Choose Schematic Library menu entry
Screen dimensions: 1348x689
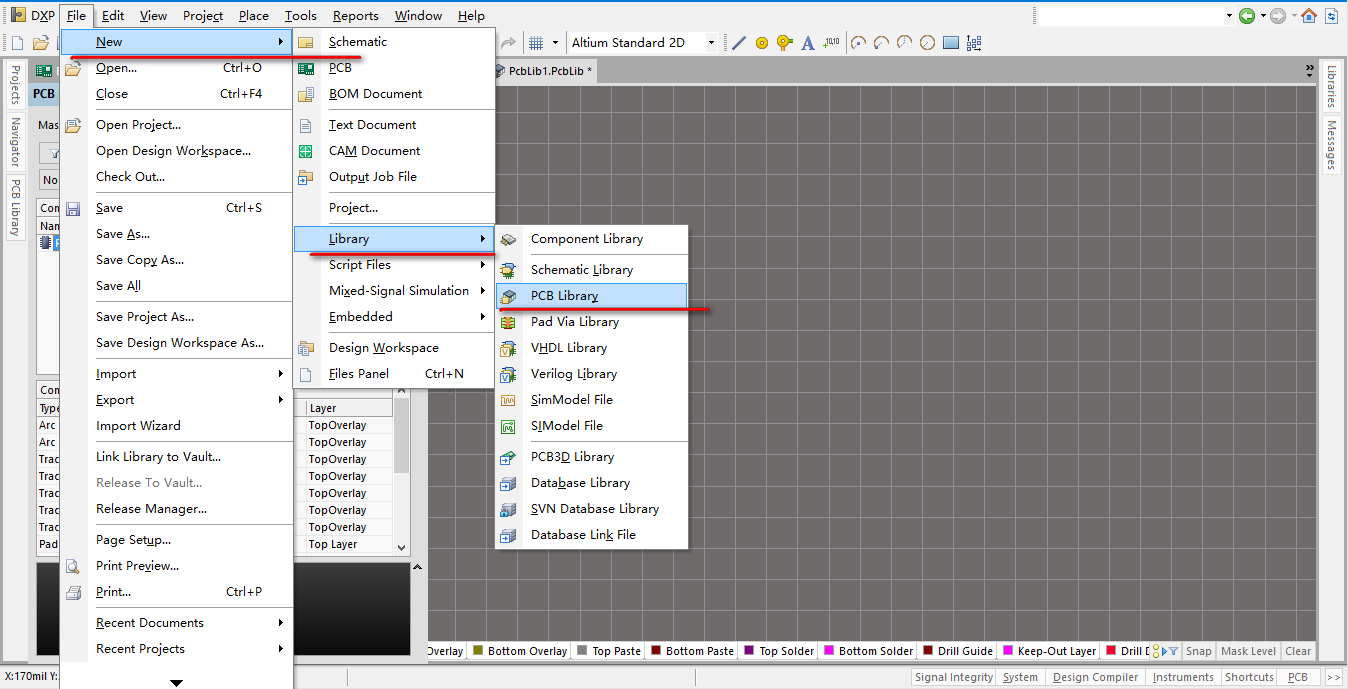581,270
